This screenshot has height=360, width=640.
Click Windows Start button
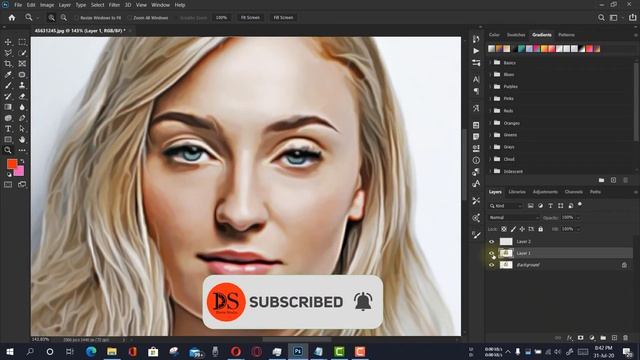tap(9, 351)
